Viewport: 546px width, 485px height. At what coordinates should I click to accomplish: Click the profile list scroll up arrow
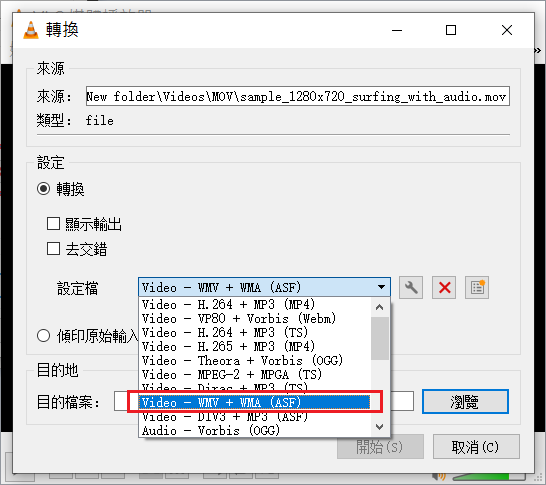380,307
